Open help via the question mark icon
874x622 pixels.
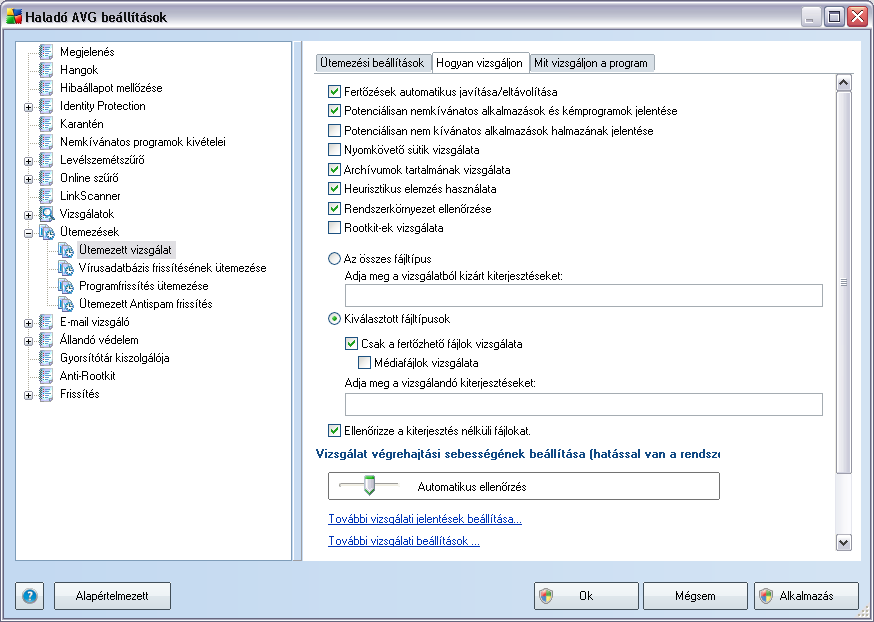30,596
